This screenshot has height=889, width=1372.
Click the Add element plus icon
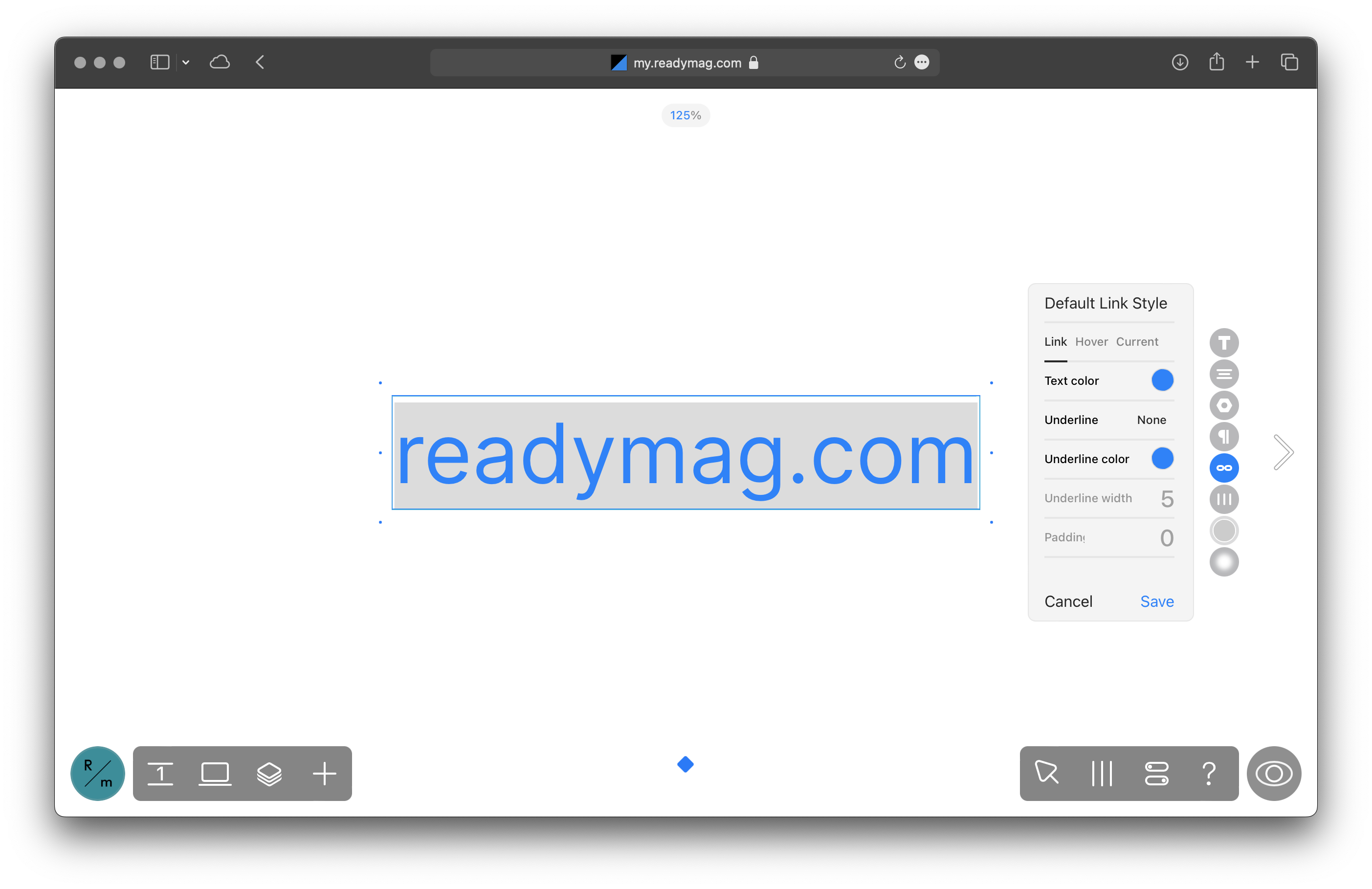tap(323, 773)
